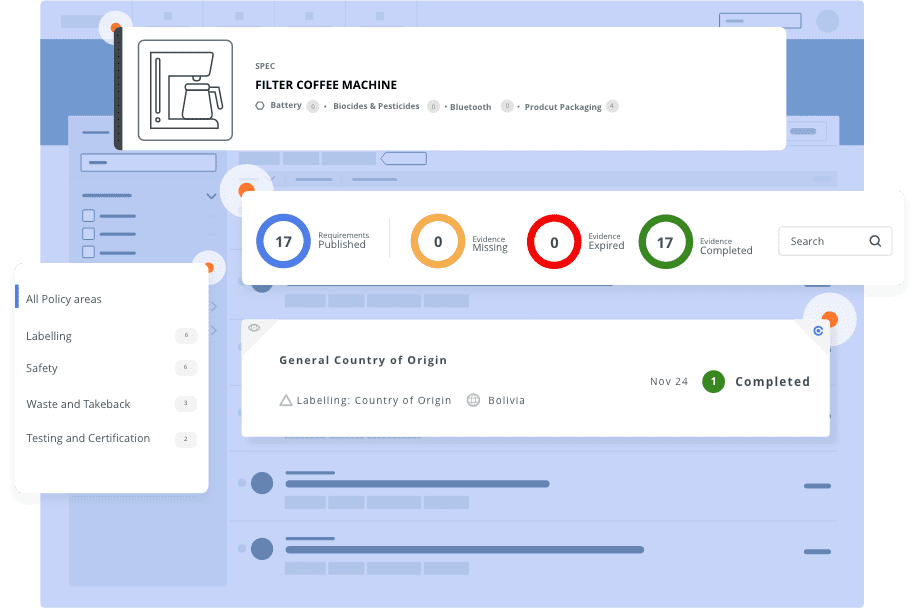Click the search magnifier icon

[x=875, y=241]
